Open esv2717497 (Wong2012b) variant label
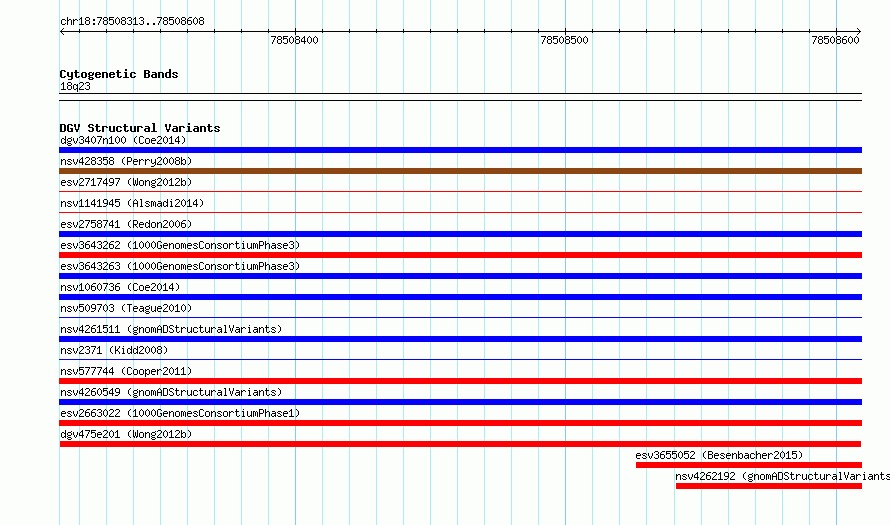 126,182
